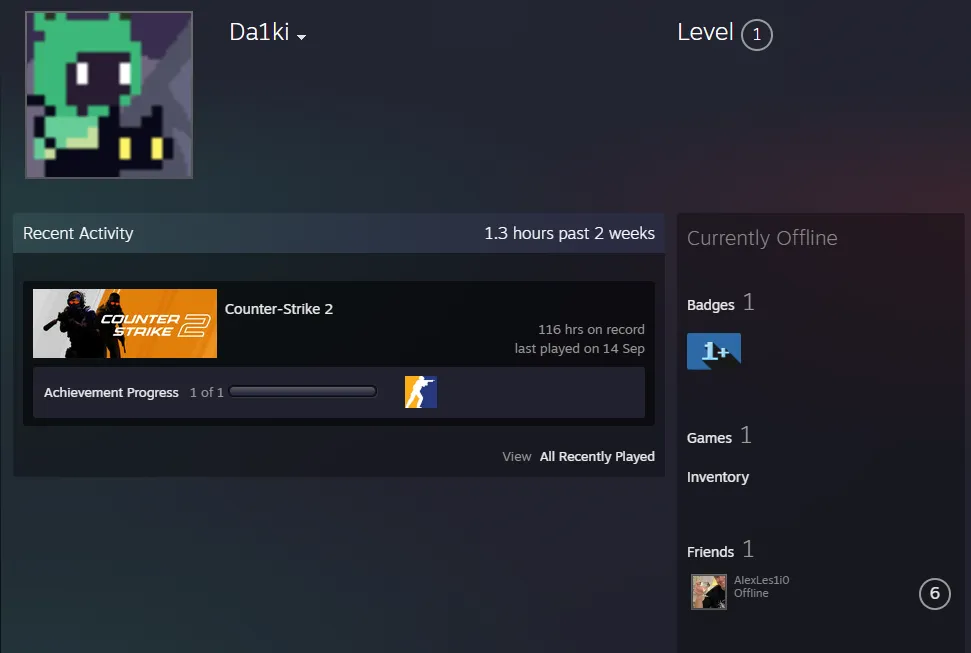
Task: Open the Counter-Strike 2 banner image
Action: click(x=125, y=323)
